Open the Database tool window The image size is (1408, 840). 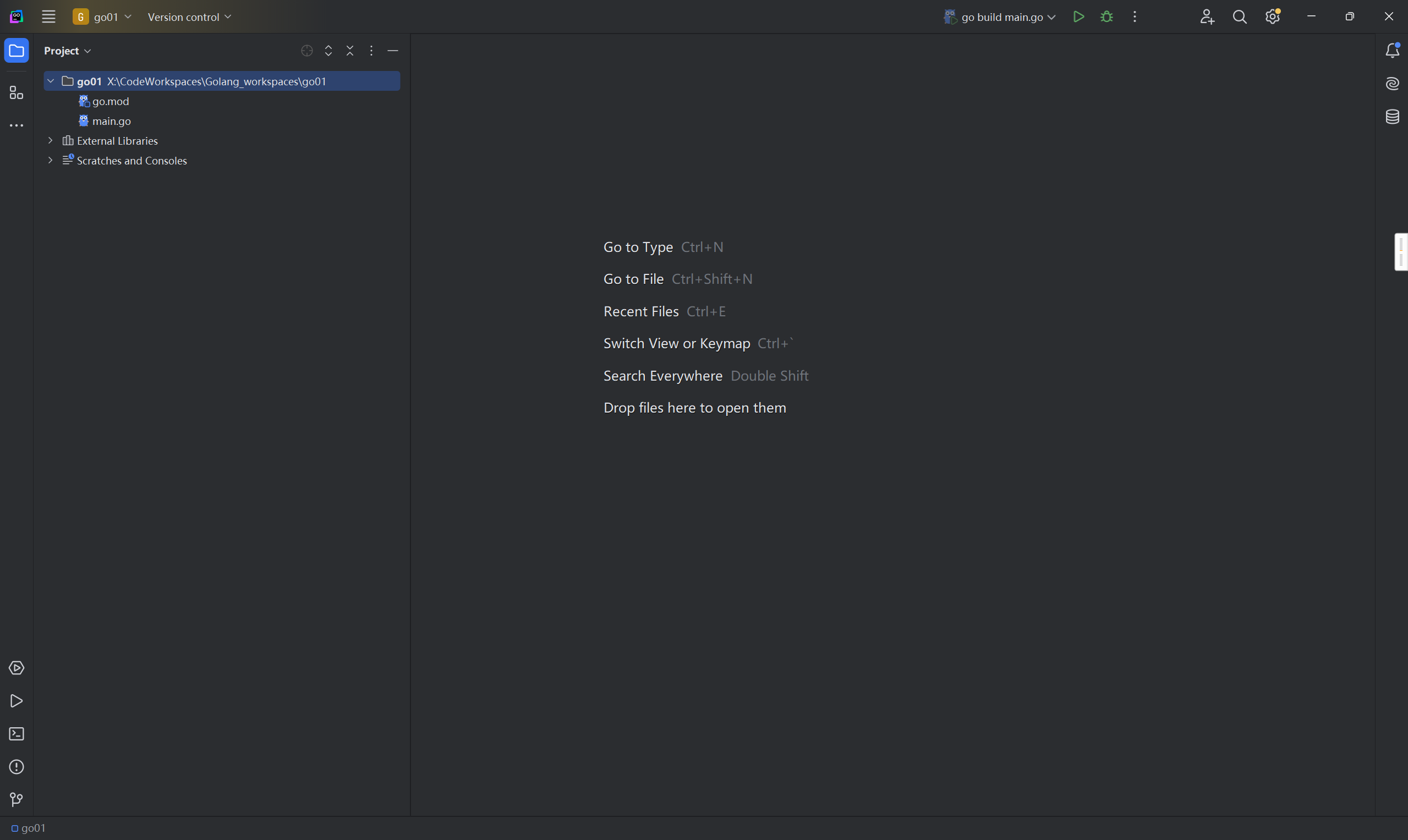(x=1392, y=117)
